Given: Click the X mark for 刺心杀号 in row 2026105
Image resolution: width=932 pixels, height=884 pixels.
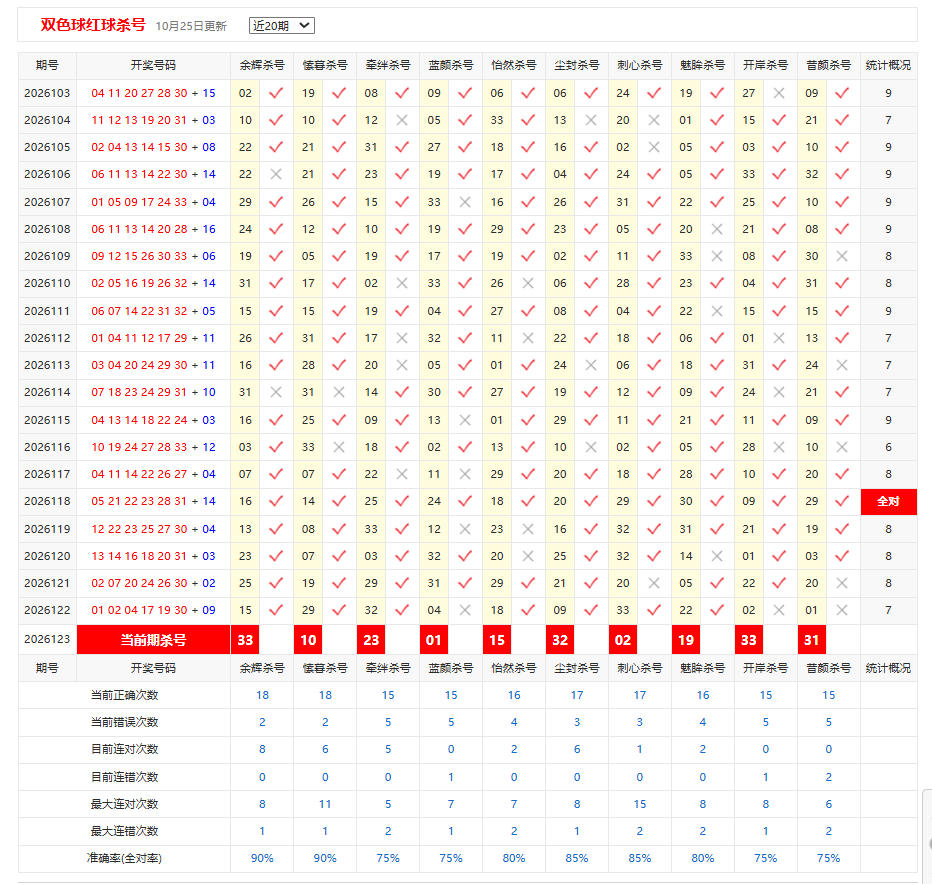Looking at the screenshot, I should (654, 147).
